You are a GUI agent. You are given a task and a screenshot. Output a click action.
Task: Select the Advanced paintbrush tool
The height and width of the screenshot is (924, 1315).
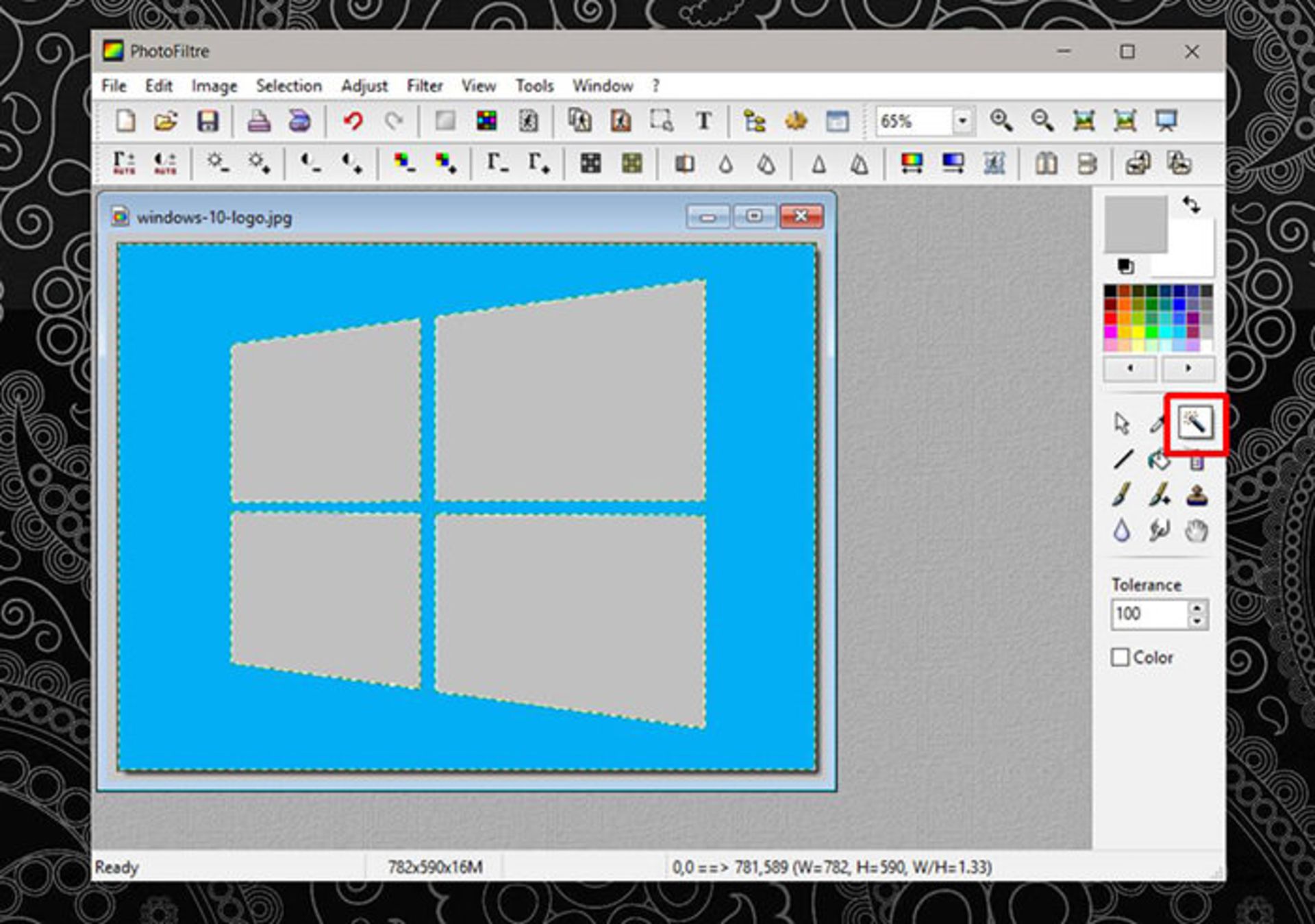(1159, 495)
